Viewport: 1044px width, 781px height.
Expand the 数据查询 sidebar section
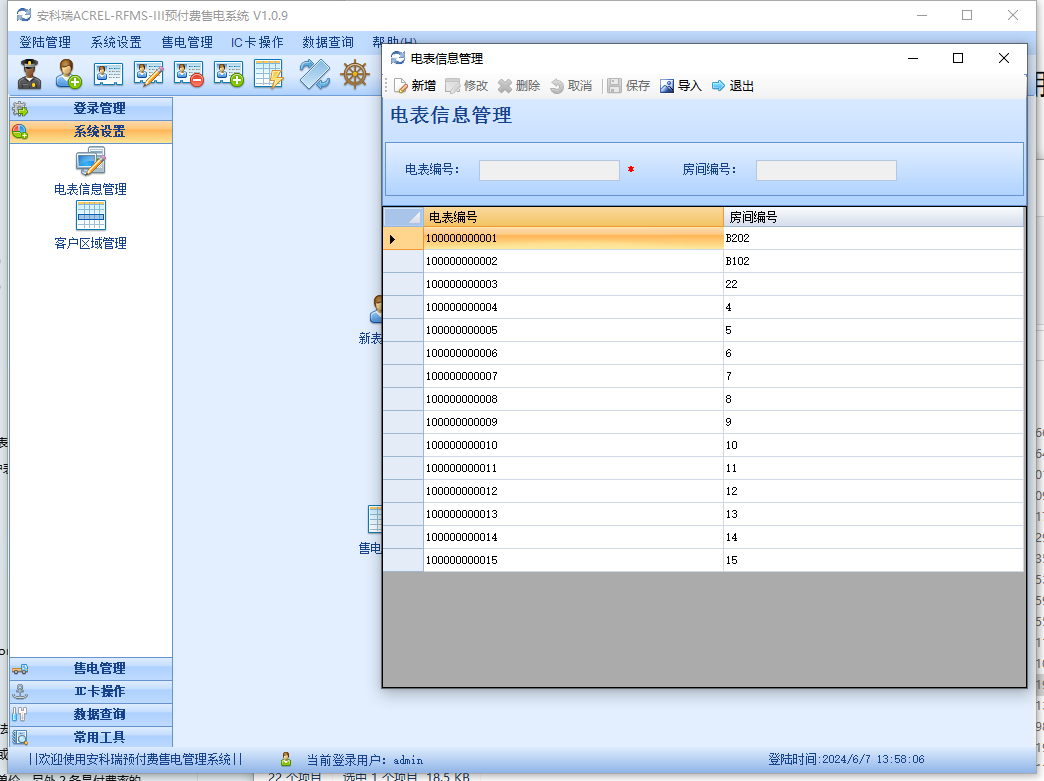(91, 714)
